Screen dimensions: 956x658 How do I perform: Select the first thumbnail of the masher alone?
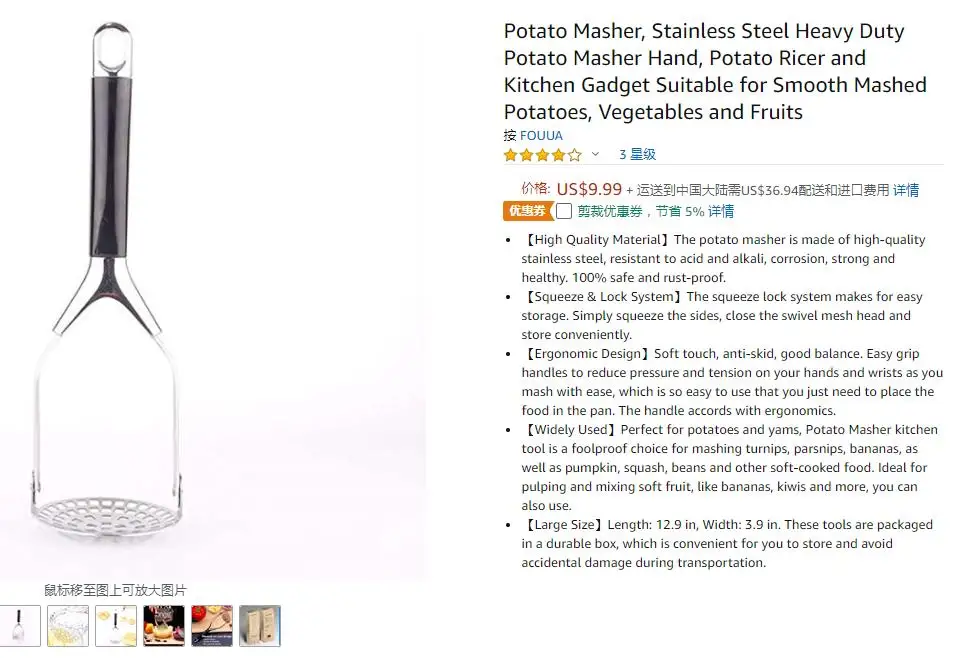coord(20,626)
